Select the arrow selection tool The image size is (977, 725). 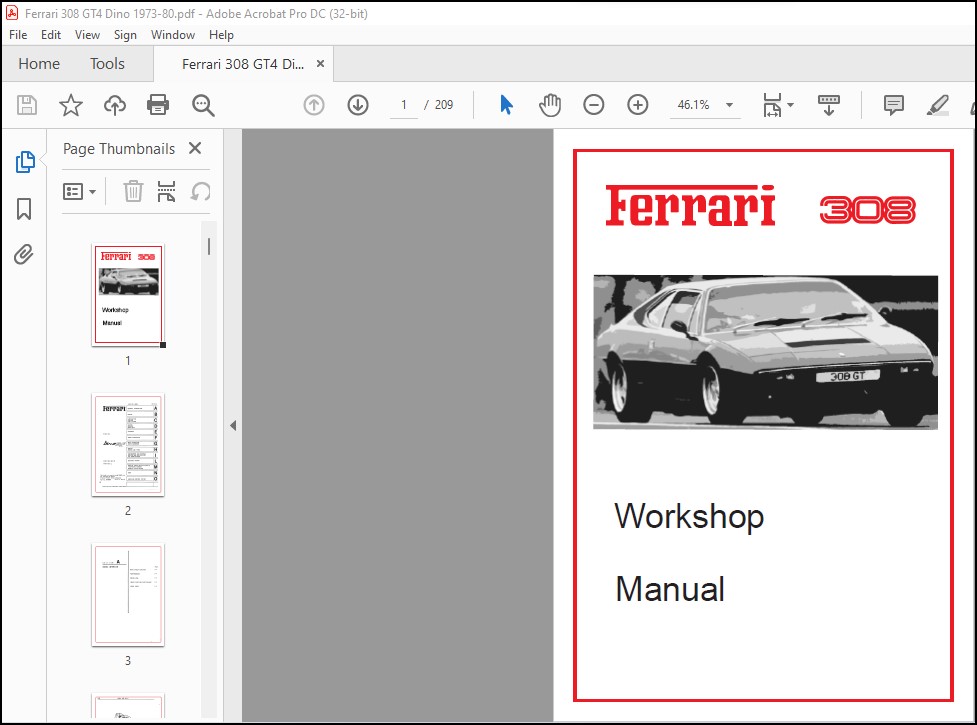506,105
